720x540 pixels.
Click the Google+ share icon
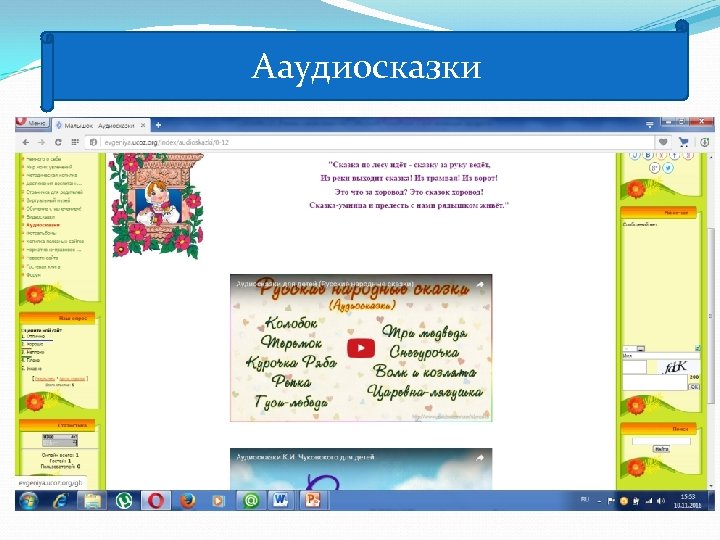[654, 168]
